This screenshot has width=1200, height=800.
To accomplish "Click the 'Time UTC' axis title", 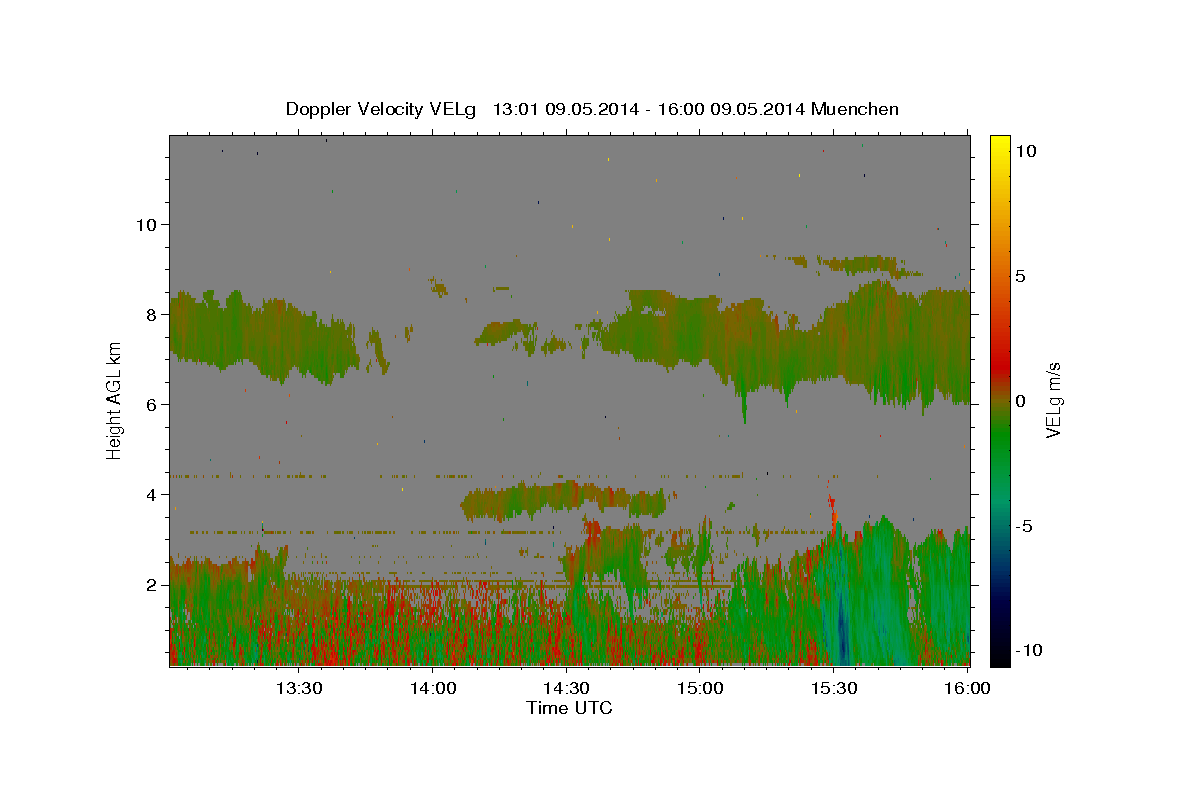I will coord(569,709).
